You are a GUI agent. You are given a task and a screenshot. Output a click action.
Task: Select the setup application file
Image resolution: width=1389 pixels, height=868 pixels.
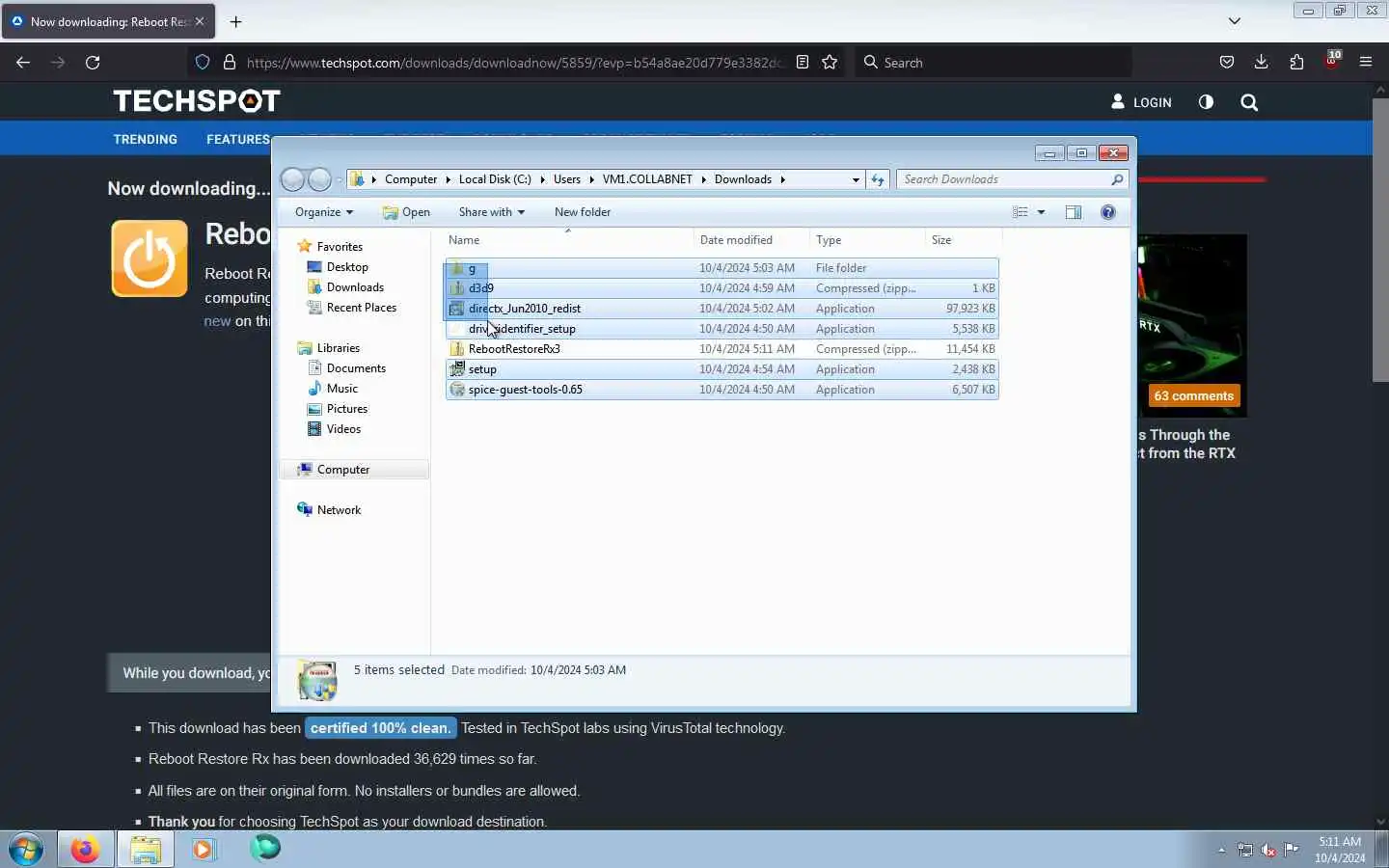coord(722,369)
